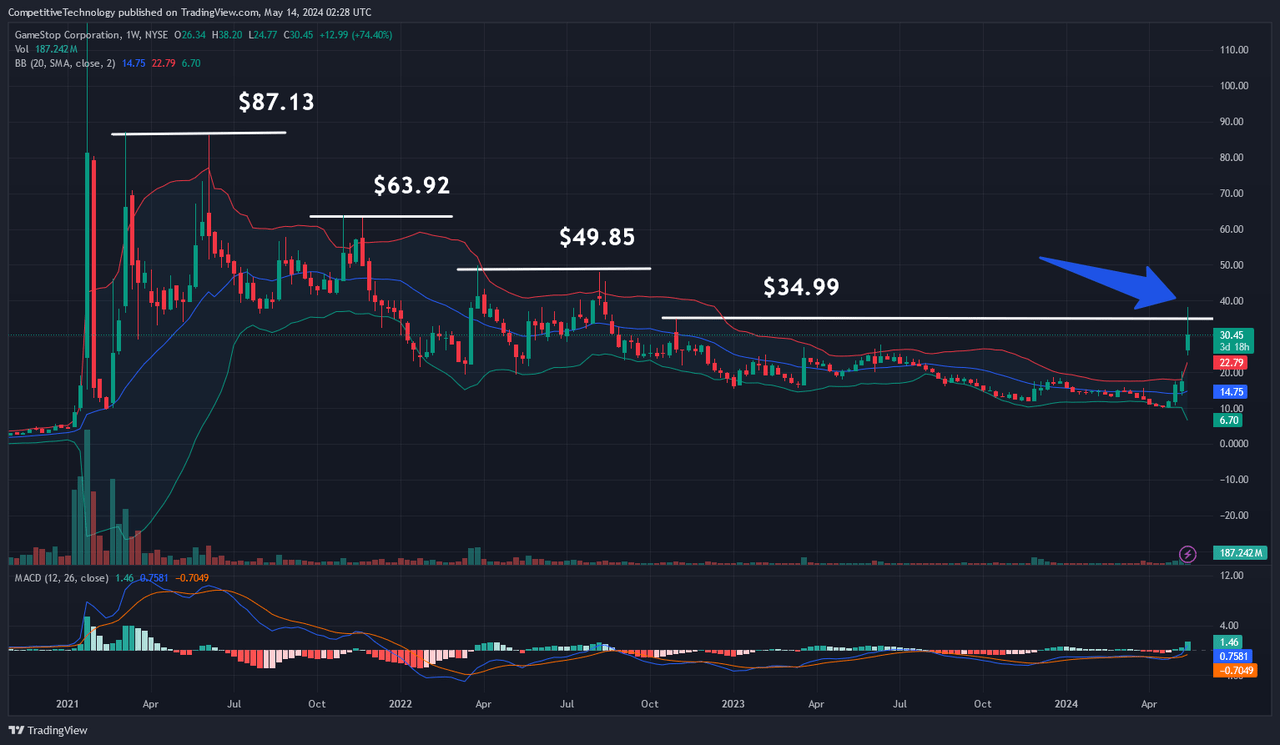Click the 2024 label on time axis

(x=1066, y=703)
